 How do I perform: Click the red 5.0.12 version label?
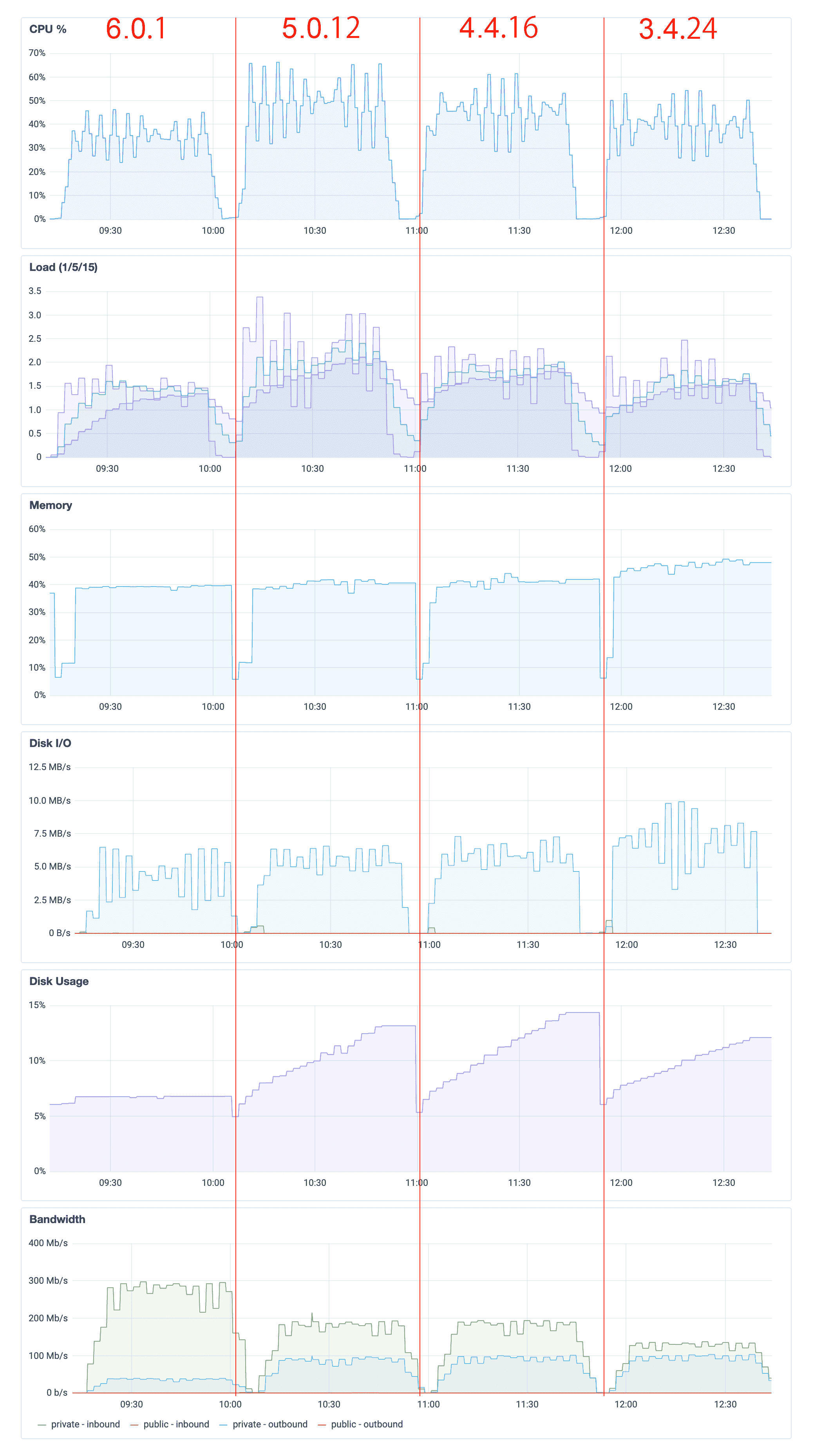point(320,28)
